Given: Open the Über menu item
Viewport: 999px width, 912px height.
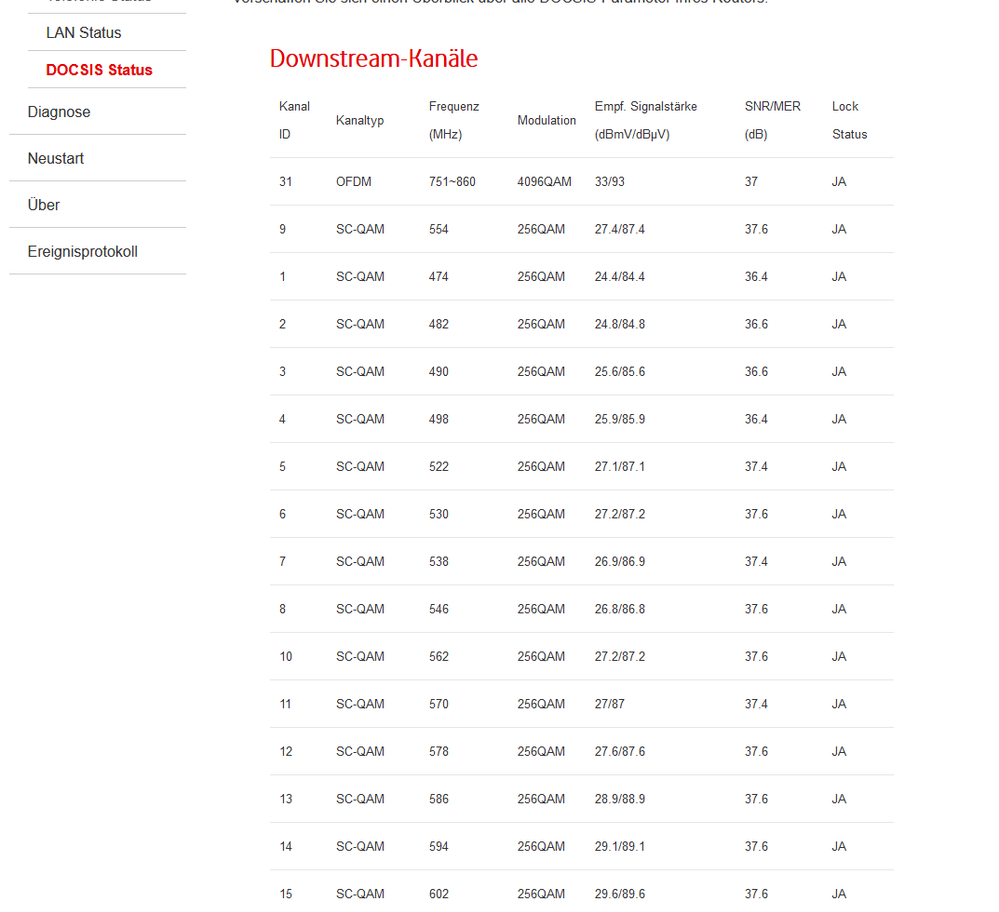Looking at the screenshot, I should [43, 205].
